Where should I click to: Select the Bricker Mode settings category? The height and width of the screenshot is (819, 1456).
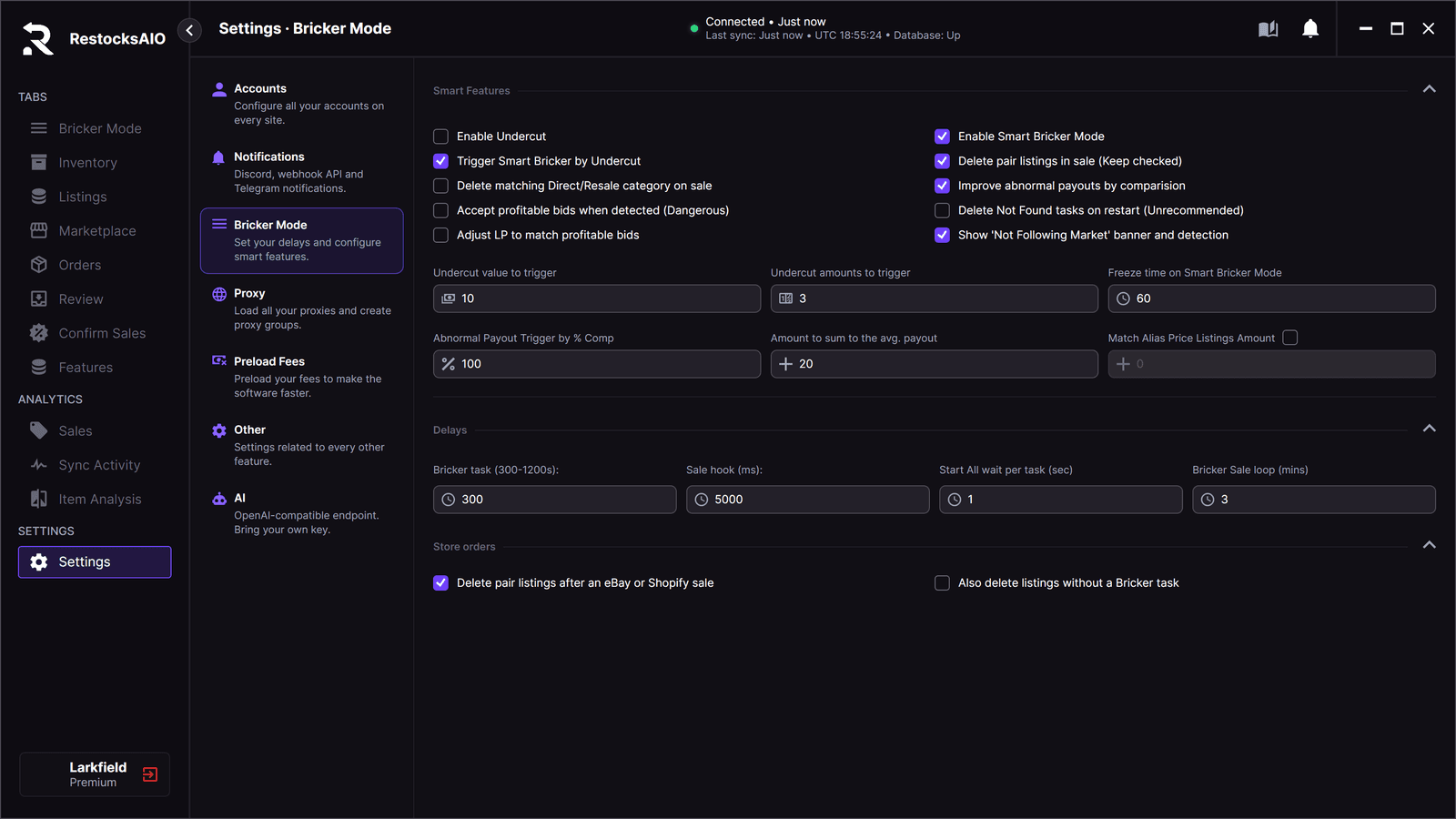coord(301,240)
